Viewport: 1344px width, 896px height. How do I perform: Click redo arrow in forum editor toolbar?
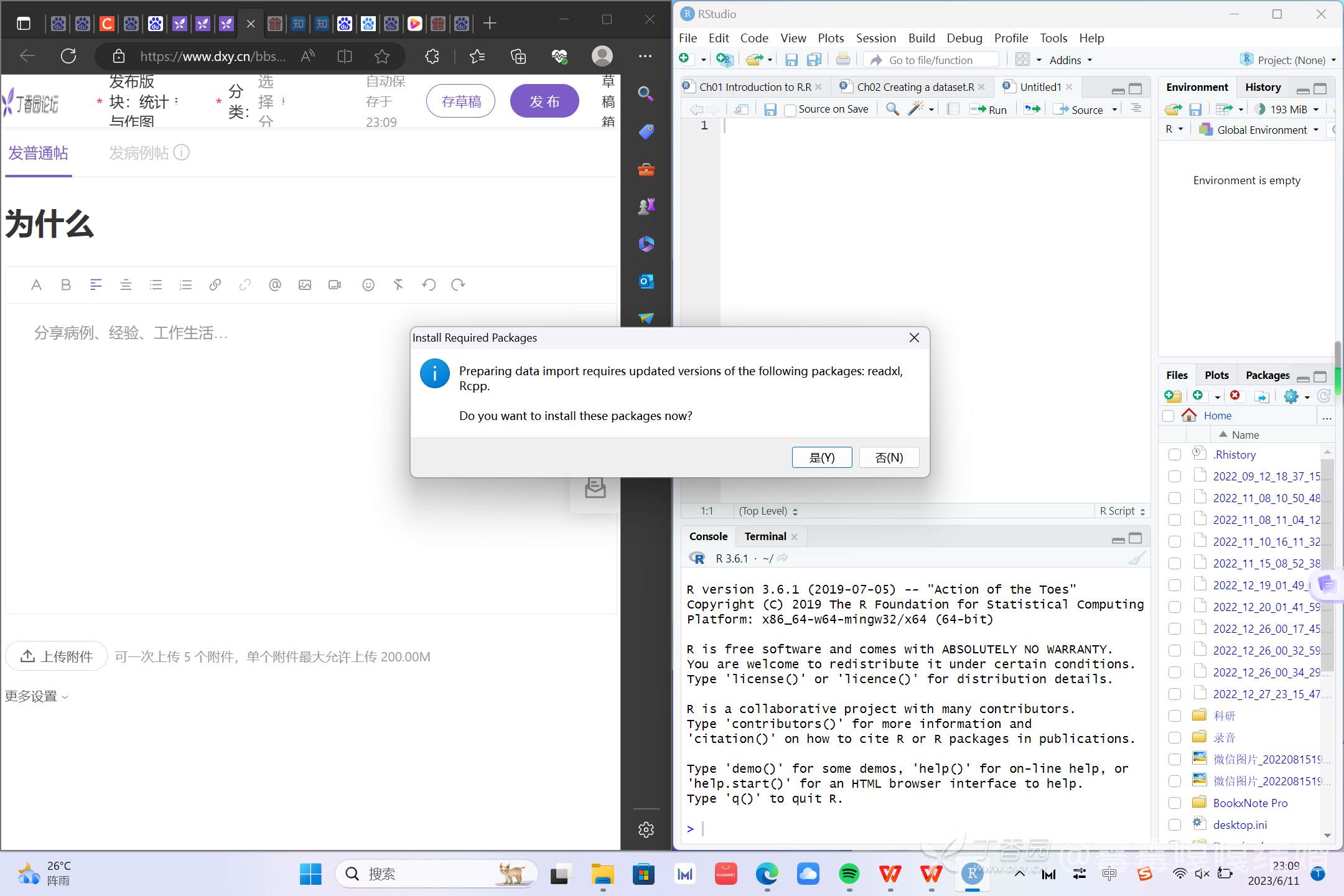pyautogui.click(x=459, y=284)
